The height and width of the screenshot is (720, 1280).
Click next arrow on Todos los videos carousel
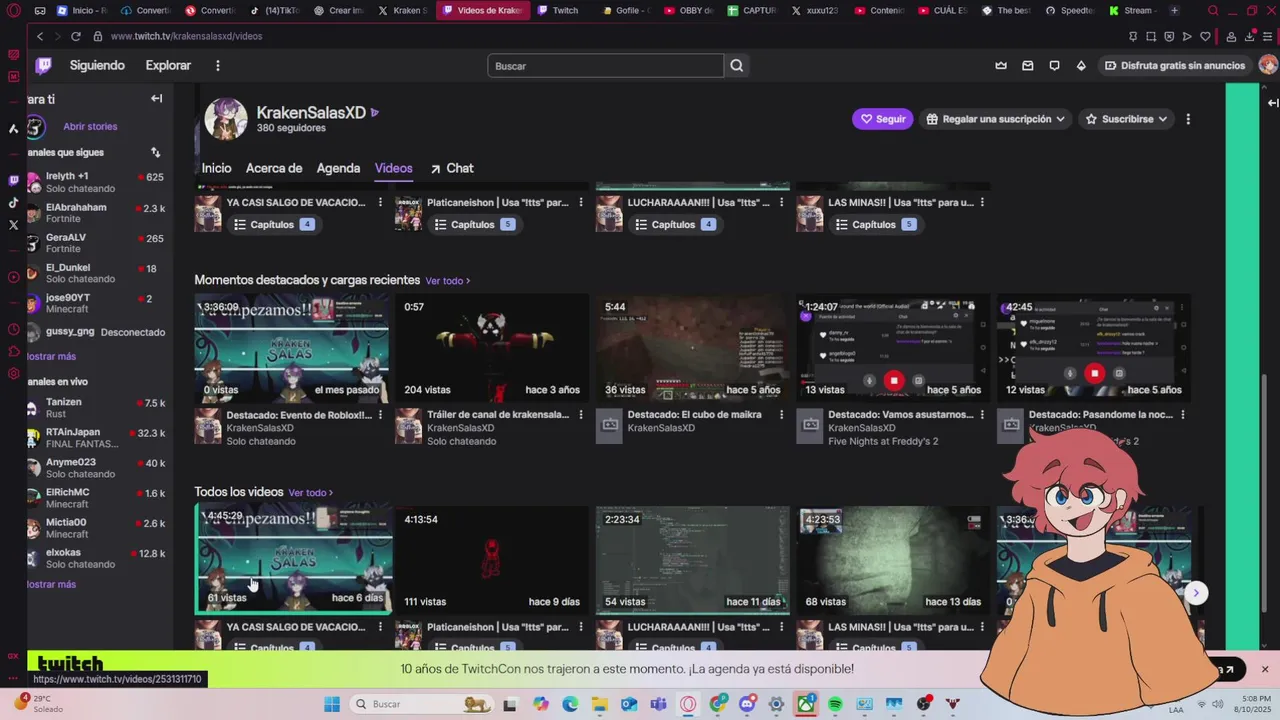pos(1195,593)
